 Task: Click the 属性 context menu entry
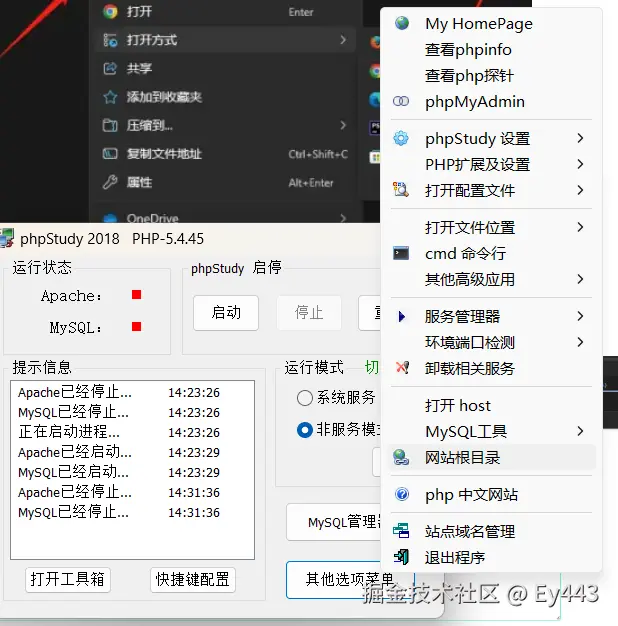point(226,182)
